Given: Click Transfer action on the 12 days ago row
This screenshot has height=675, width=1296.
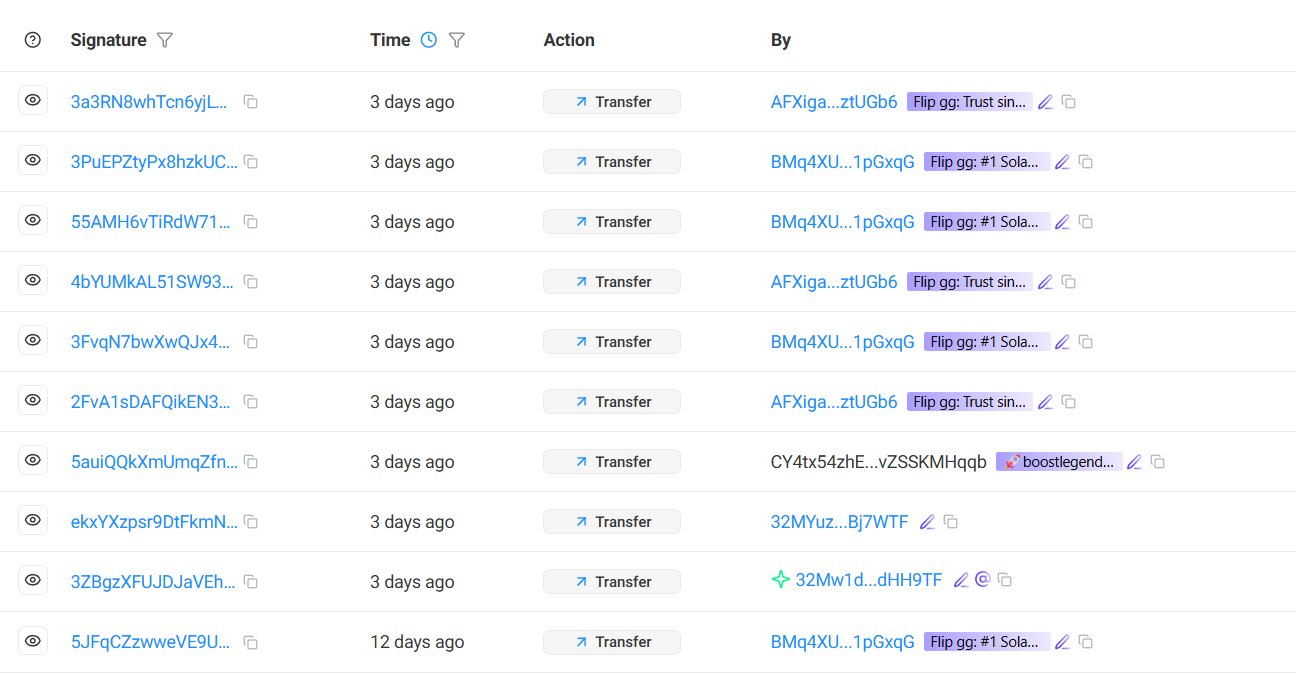Looking at the screenshot, I should tap(612, 642).
